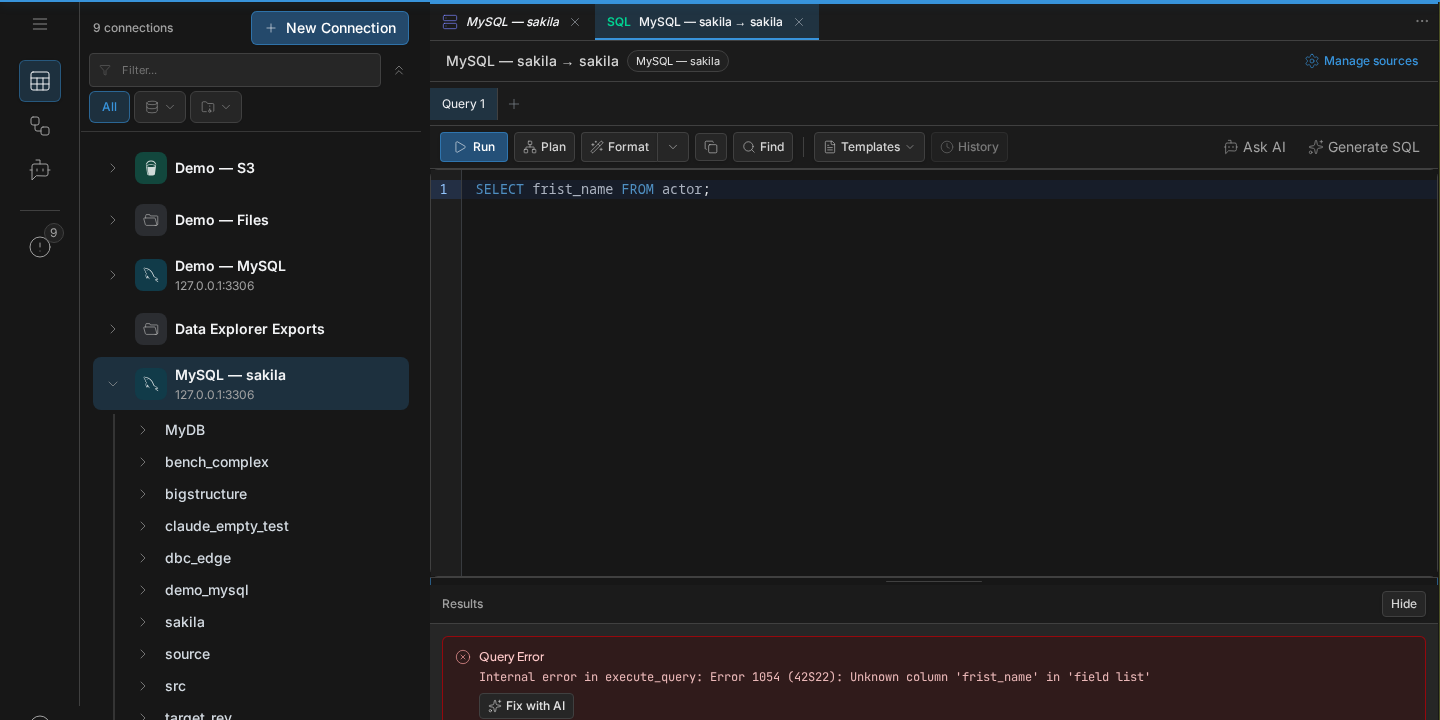Format the SQL query
Viewport: 1440px width, 720px height.
619,147
